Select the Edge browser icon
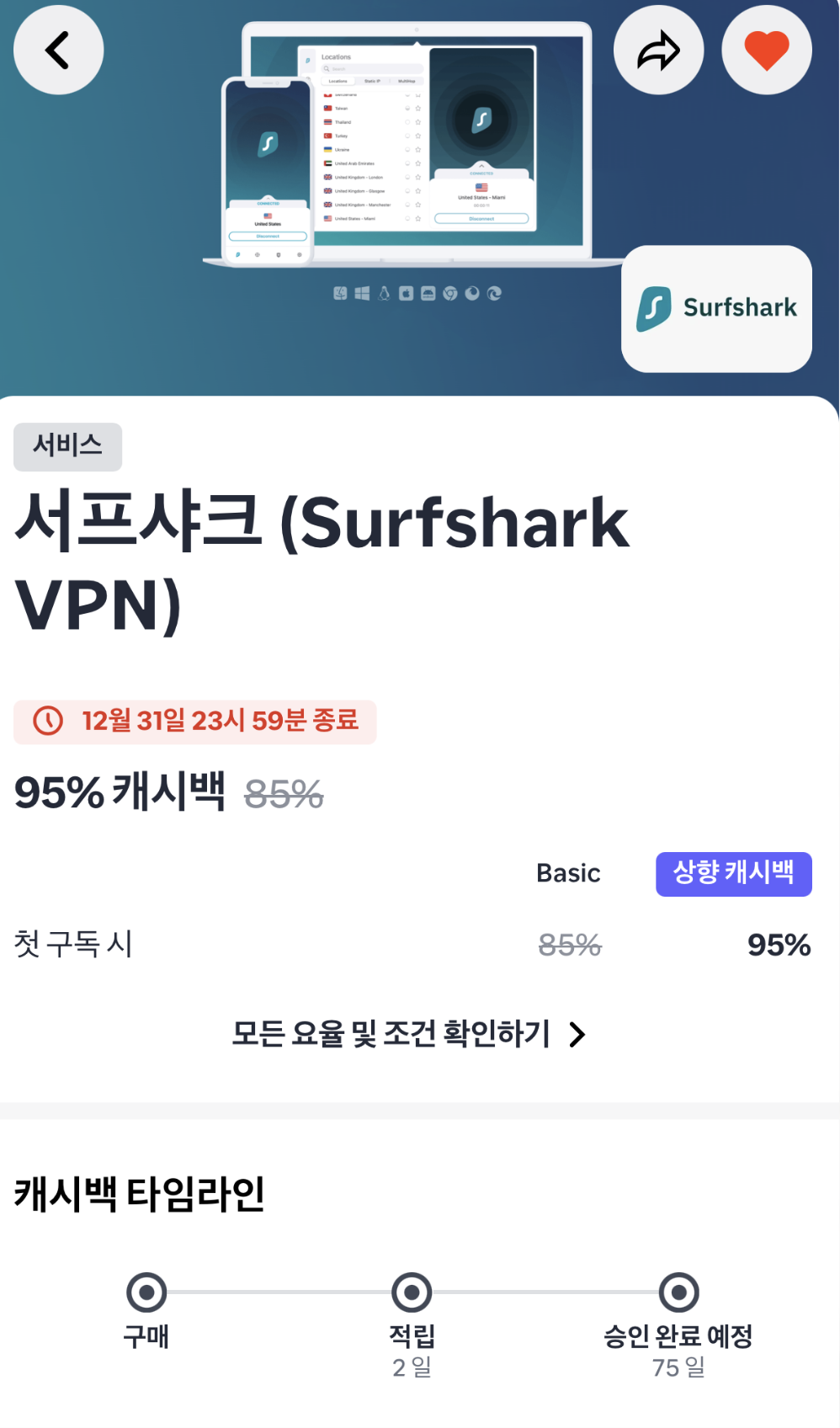 494,293
